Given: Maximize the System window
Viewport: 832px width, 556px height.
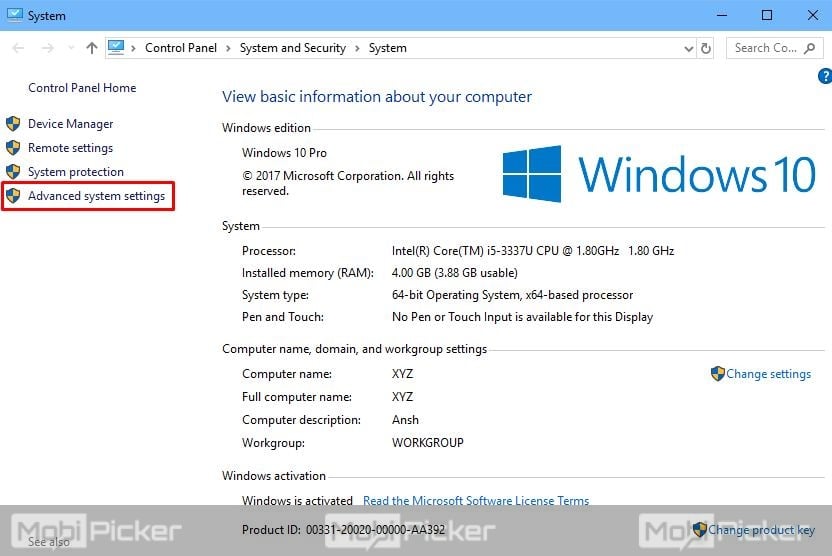Looking at the screenshot, I should [x=767, y=15].
